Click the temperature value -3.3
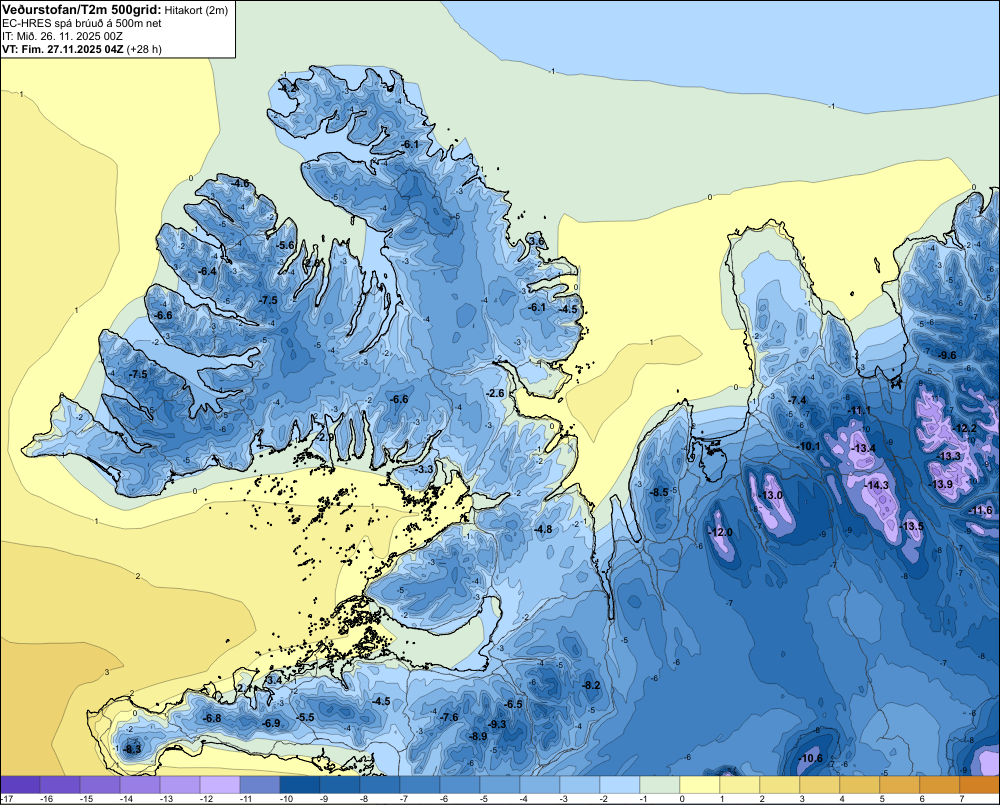This screenshot has height=805, width=1000. coord(424,469)
